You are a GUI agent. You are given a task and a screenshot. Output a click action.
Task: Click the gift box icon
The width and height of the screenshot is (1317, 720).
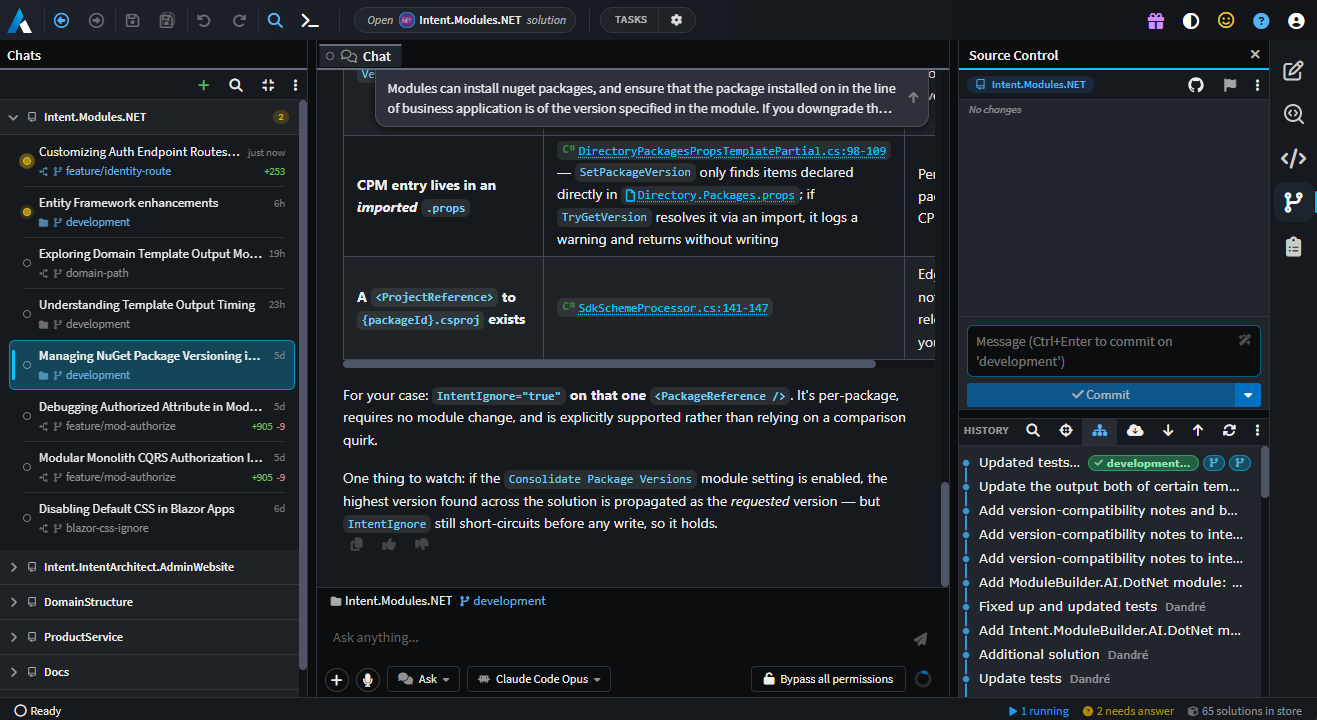1156,20
